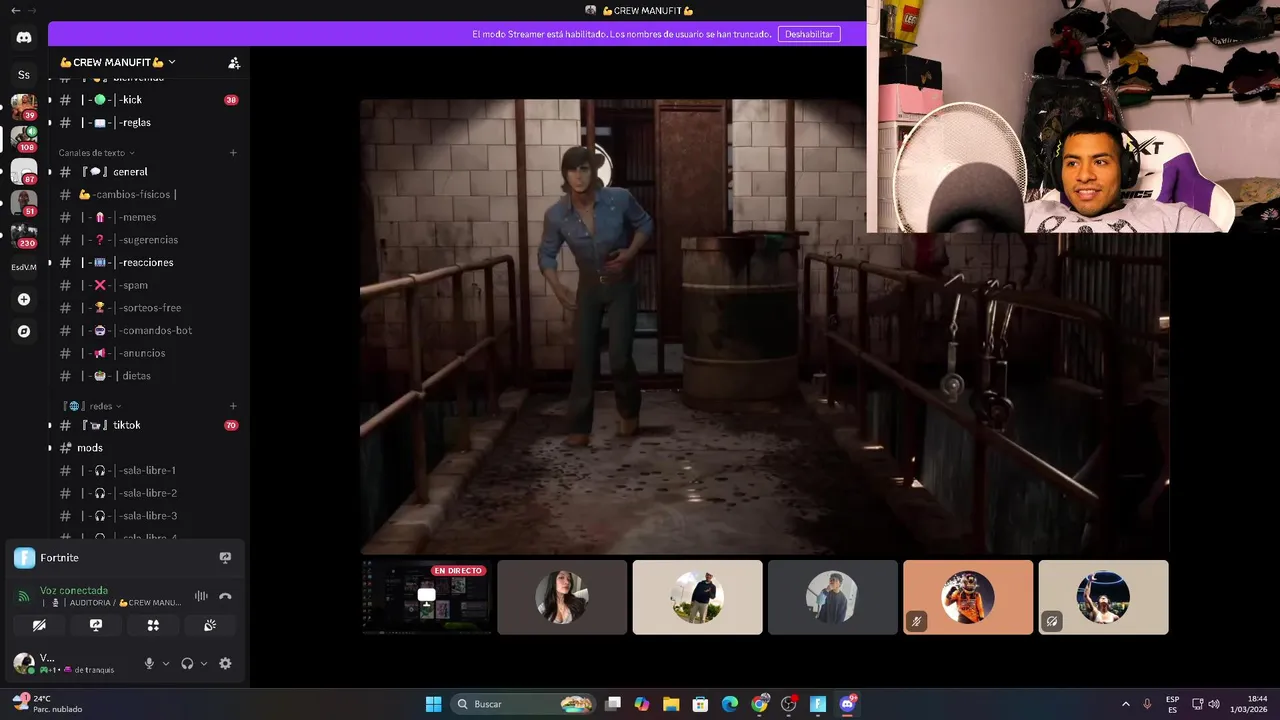
Task: Join voice channel -sala-libre-1
Action: pos(148,471)
